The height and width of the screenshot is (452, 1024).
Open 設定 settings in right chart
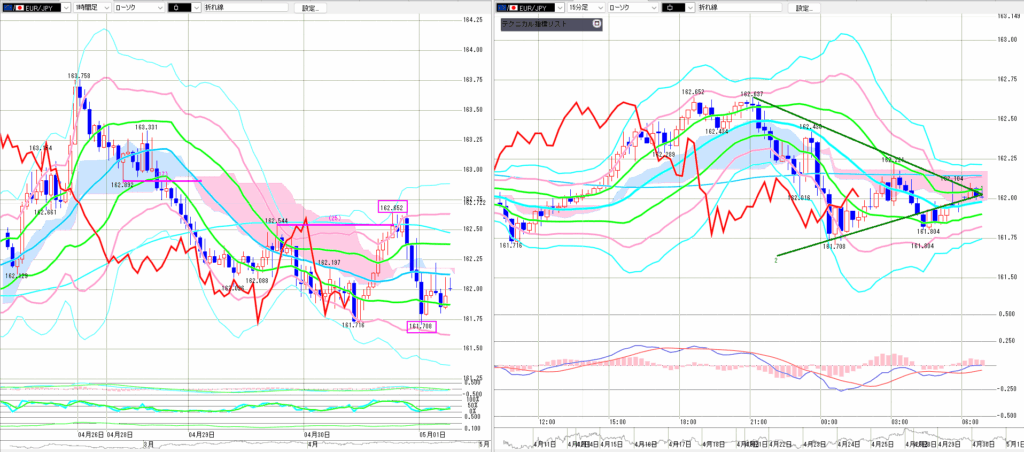click(805, 8)
